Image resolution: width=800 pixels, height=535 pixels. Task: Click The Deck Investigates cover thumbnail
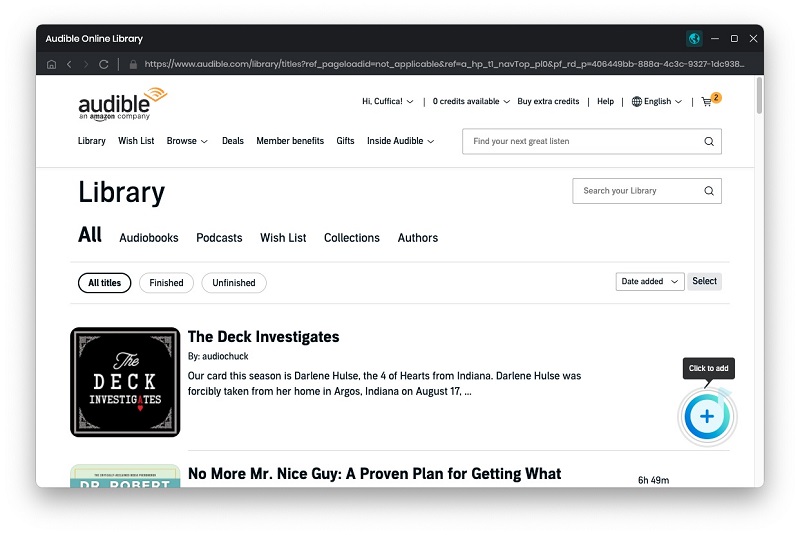pyautogui.click(x=125, y=382)
